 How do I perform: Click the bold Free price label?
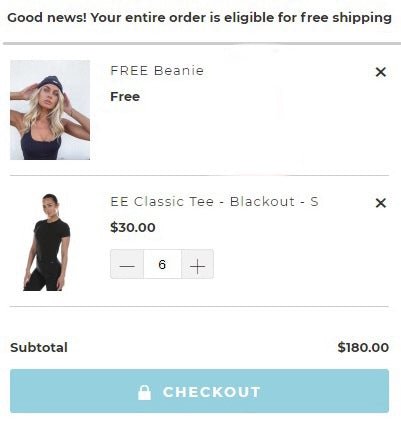click(x=125, y=97)
